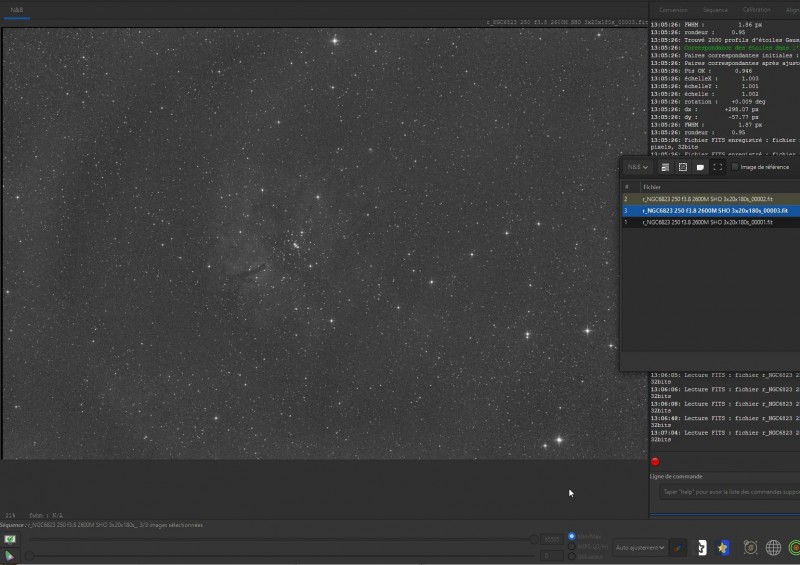Open the N&B channel dropdown in frame list
800x565 pixels.
[637, 167]
